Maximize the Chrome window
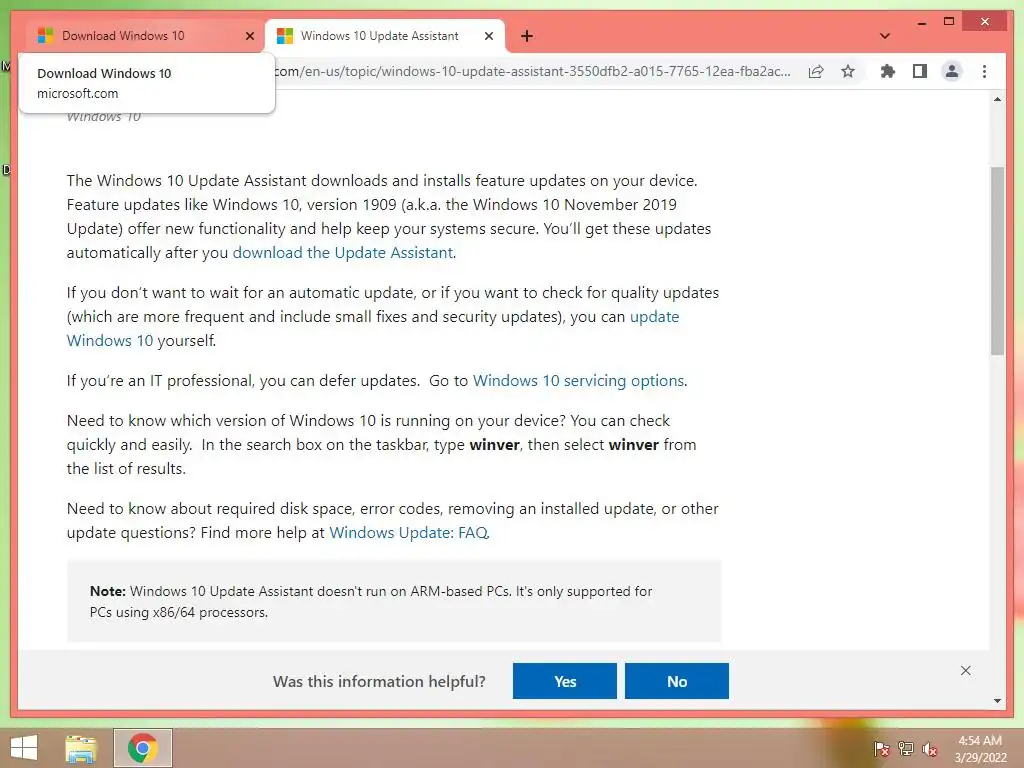The width and height of the screenshot is (1024, 768). click(949, 22)
